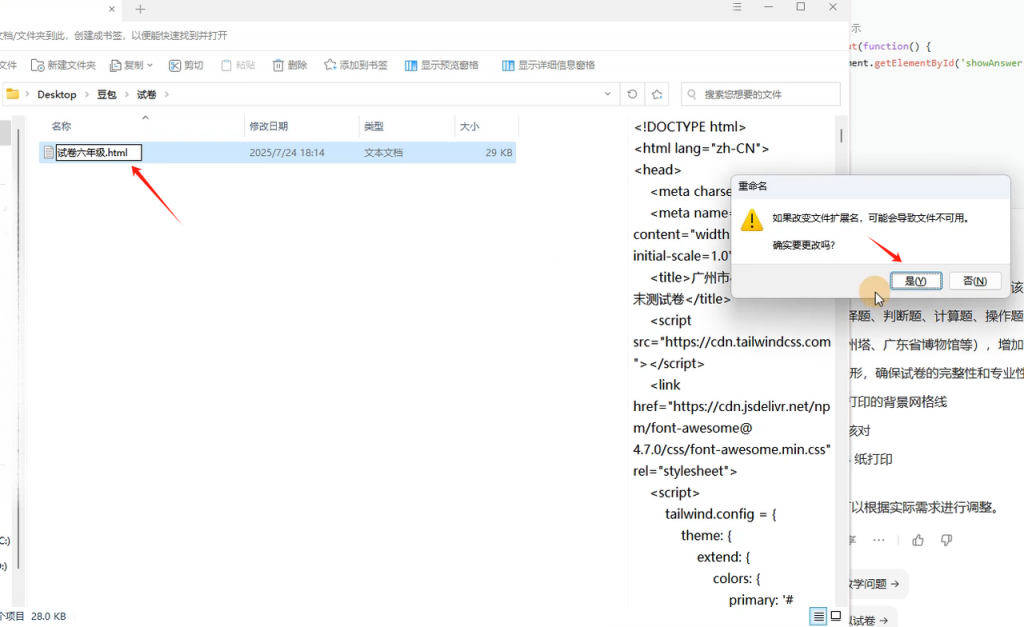The height and width of the screenshot is (627, 1024).
Task: Select 试卷 in the breadcrumb path
Action: 146,95
